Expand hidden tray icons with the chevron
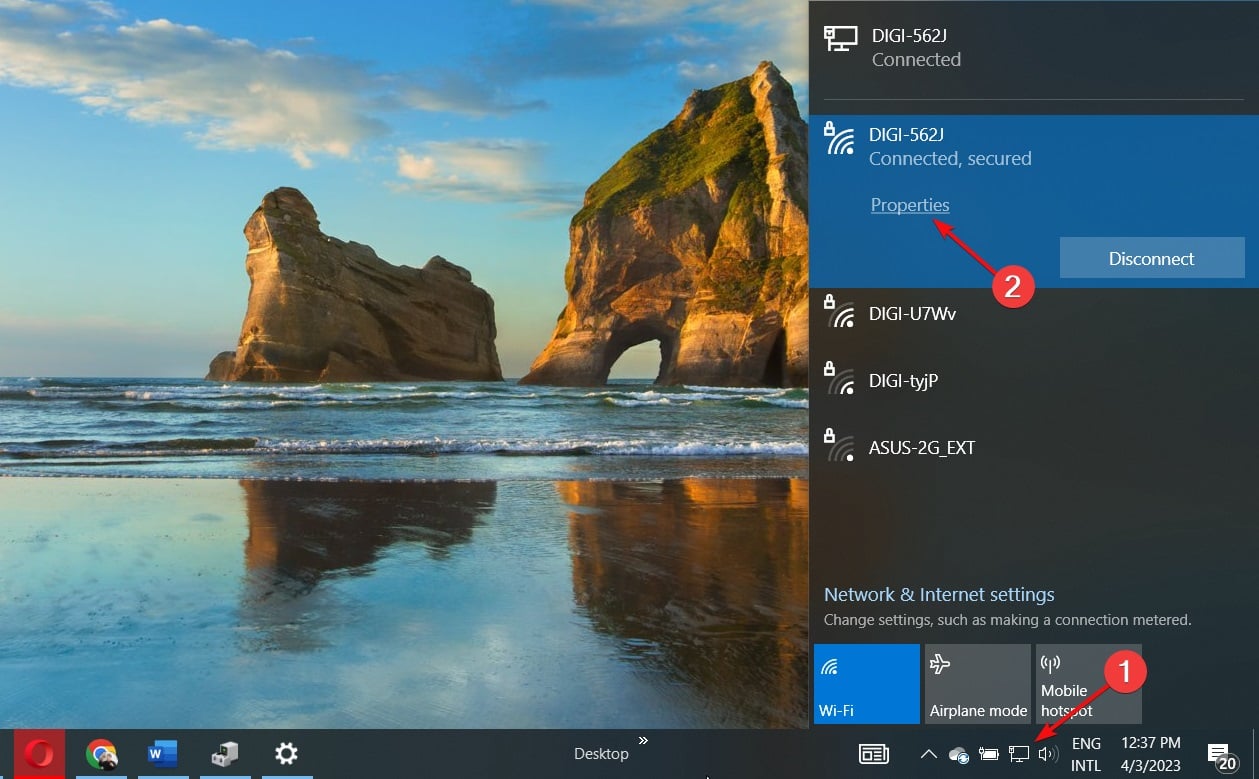 tap(928, 754)
